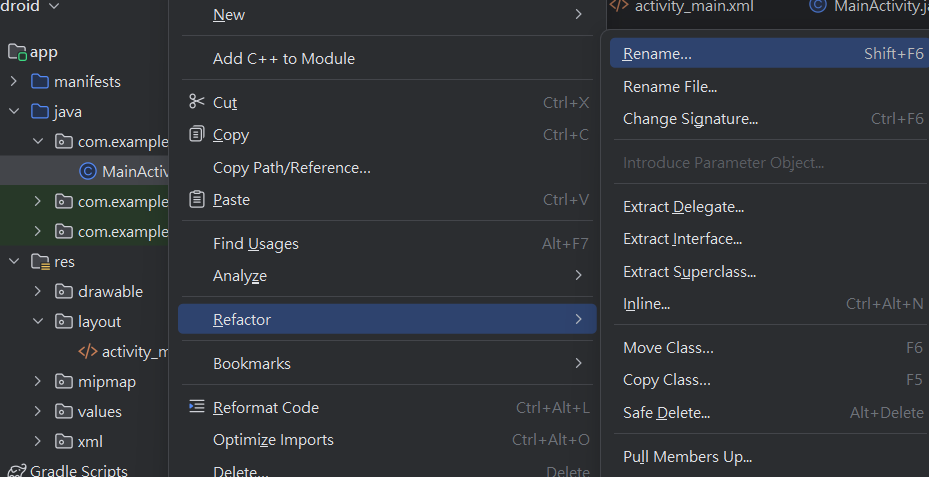Click the MainActivity class icon in tree

pos(88,172)
